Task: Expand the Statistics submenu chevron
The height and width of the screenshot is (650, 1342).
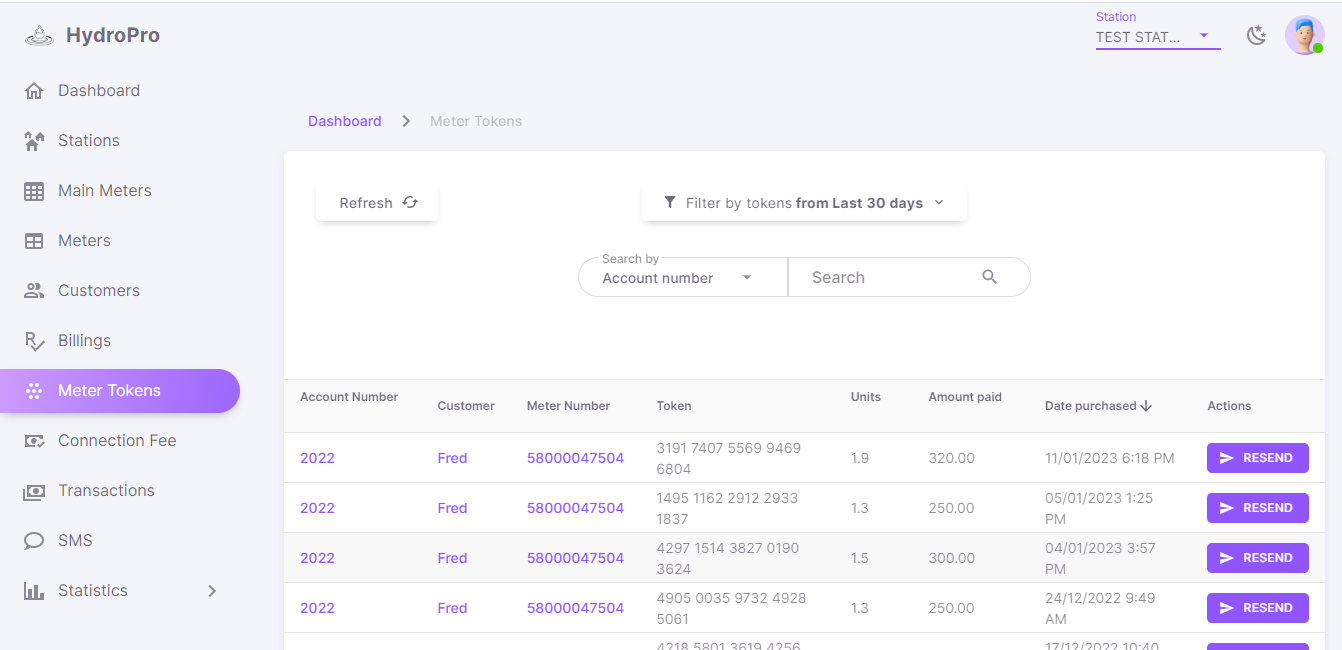Action: tap(212, 591)
